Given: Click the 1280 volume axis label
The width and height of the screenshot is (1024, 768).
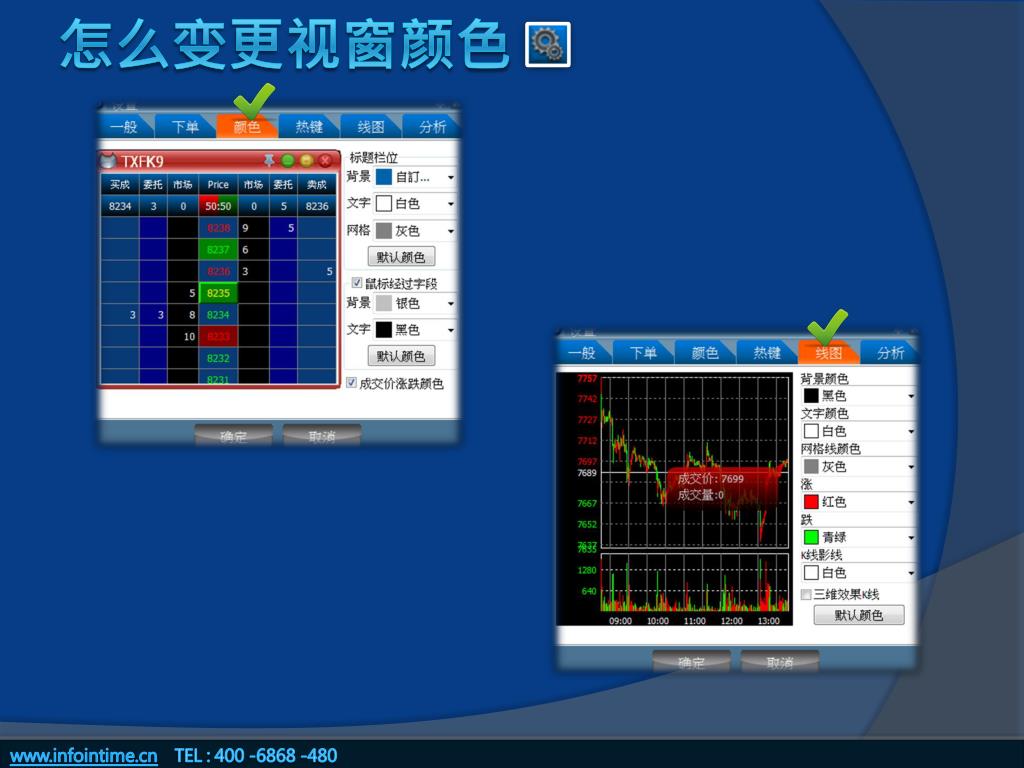Looking at the screenshot, I should 587,570.
